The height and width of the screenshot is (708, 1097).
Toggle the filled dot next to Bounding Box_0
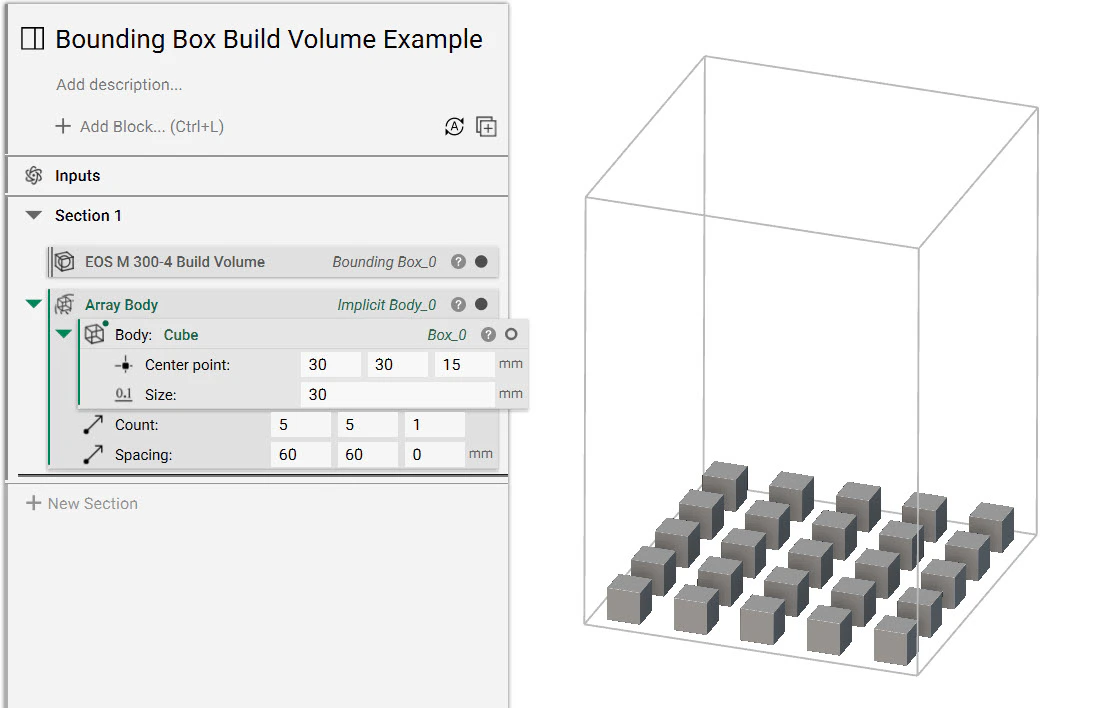(481, 261)
